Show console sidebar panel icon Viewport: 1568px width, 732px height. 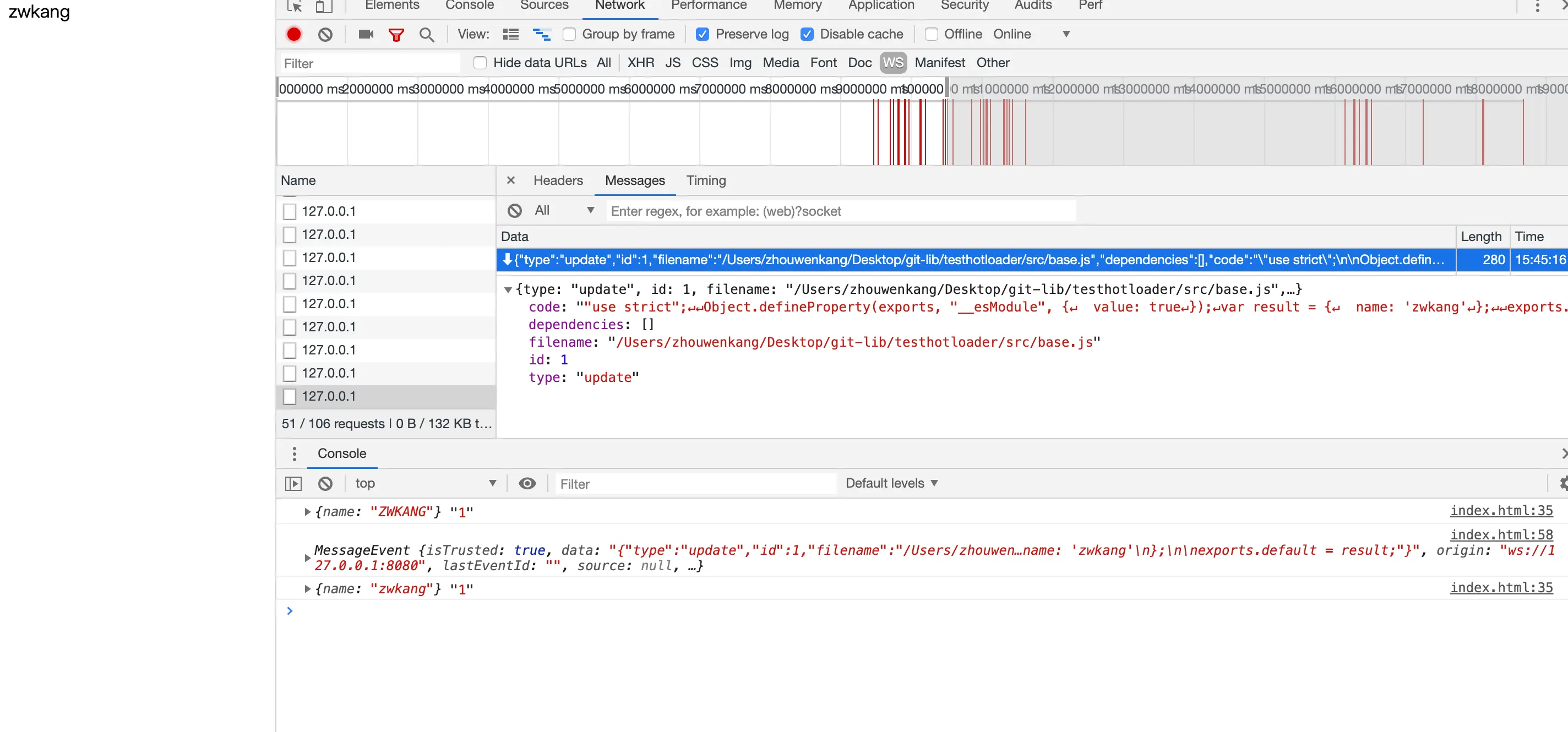293,483
